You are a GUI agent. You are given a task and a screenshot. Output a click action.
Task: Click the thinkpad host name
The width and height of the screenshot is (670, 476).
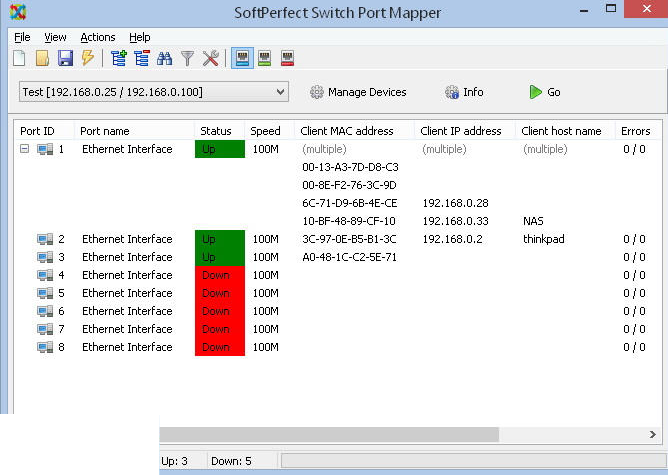(544, 239)
